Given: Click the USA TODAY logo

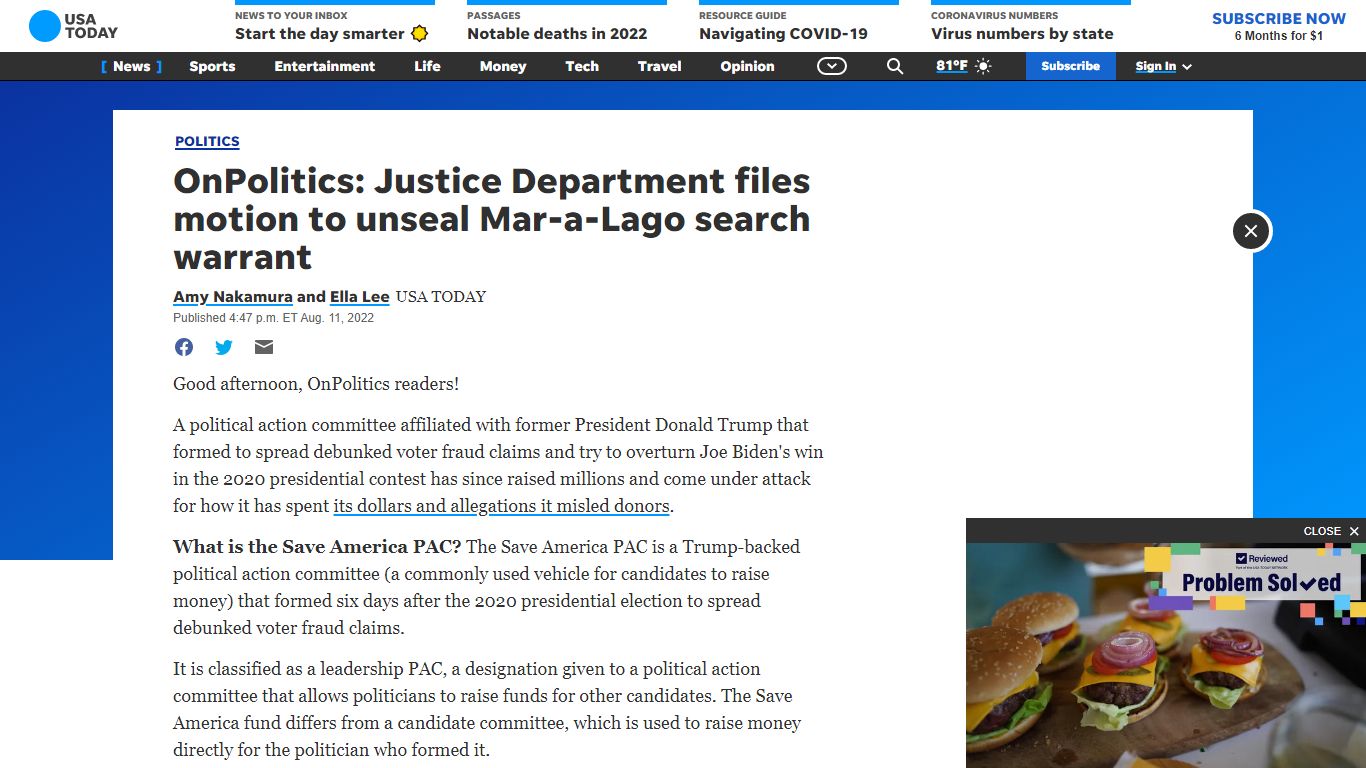Looking at the screenshot, I should point(73,26).
